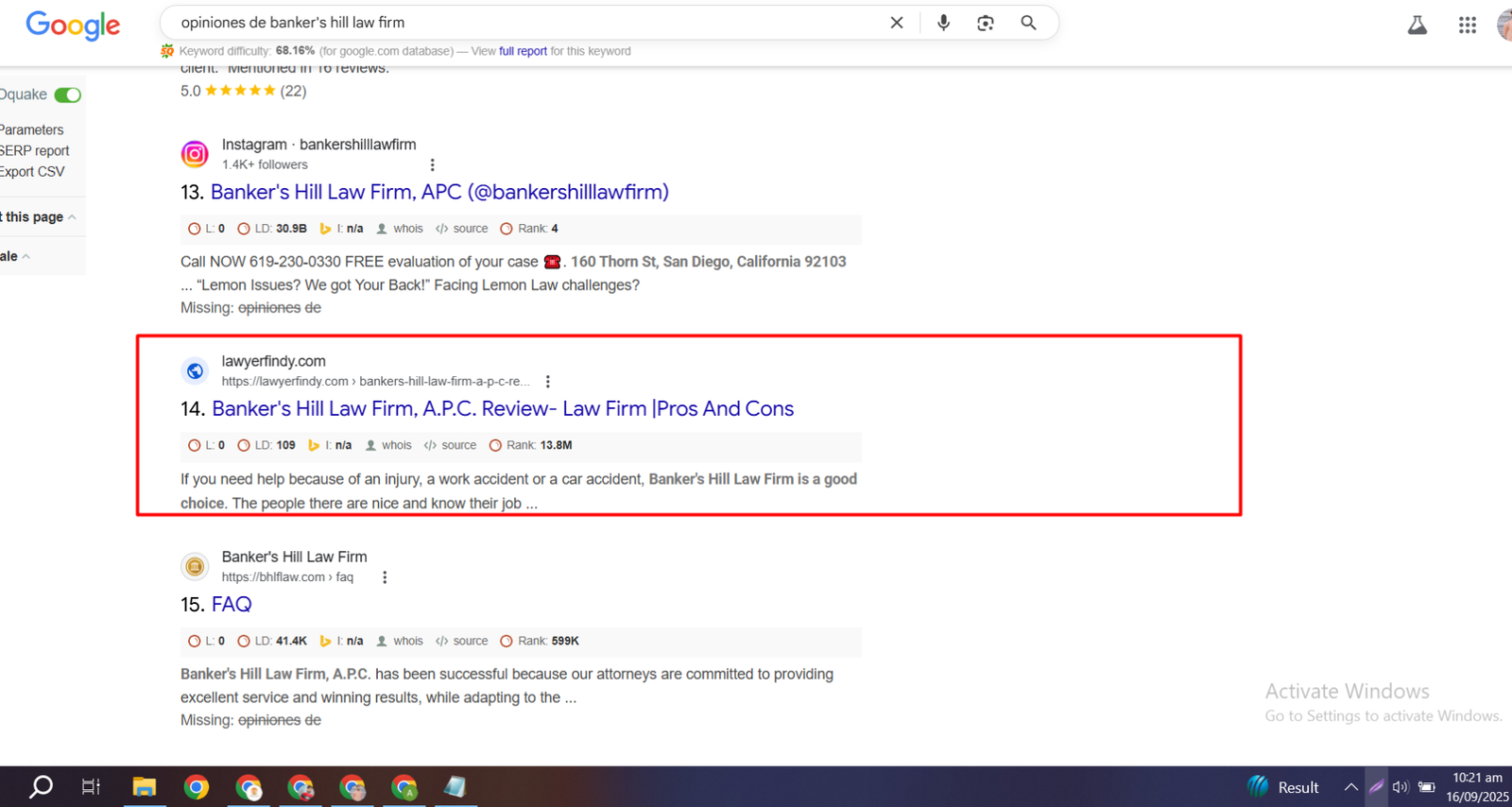This screenshot has height=807, width=1512.
Task: Open Google Lens image search
Action: tap(985, 23)
